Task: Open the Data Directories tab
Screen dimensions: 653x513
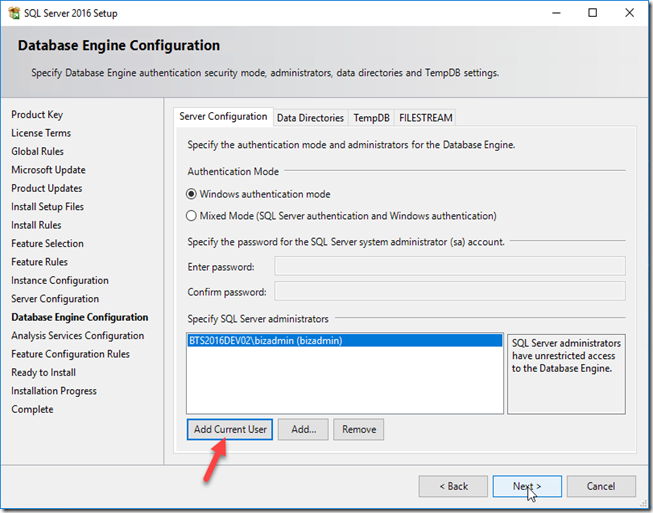Action: (310, 118)
